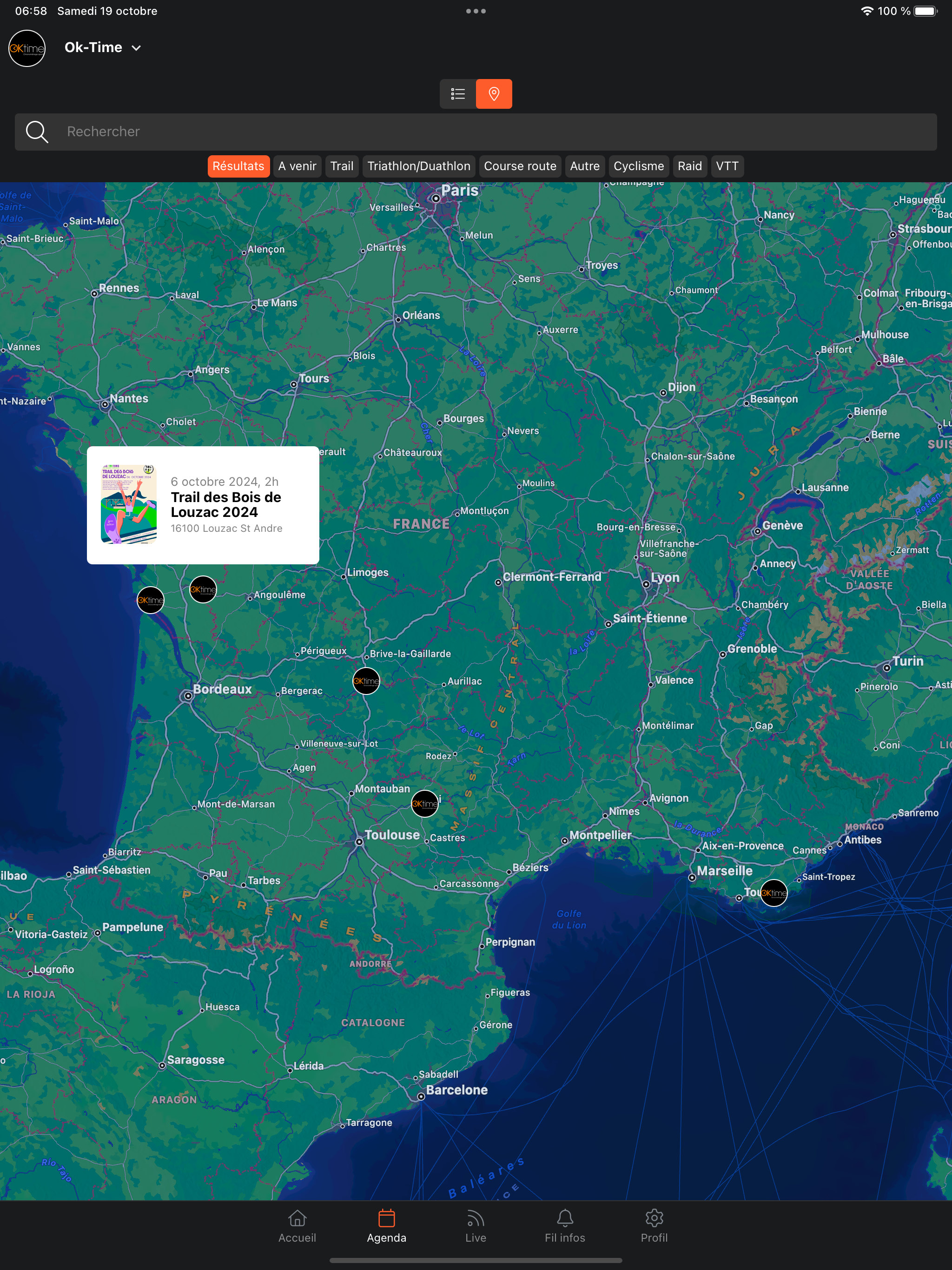The width and height of the screenshot is (952, 1270).
Task: Tap the three-dot multitasking indicator
Action: pos(476,11)
